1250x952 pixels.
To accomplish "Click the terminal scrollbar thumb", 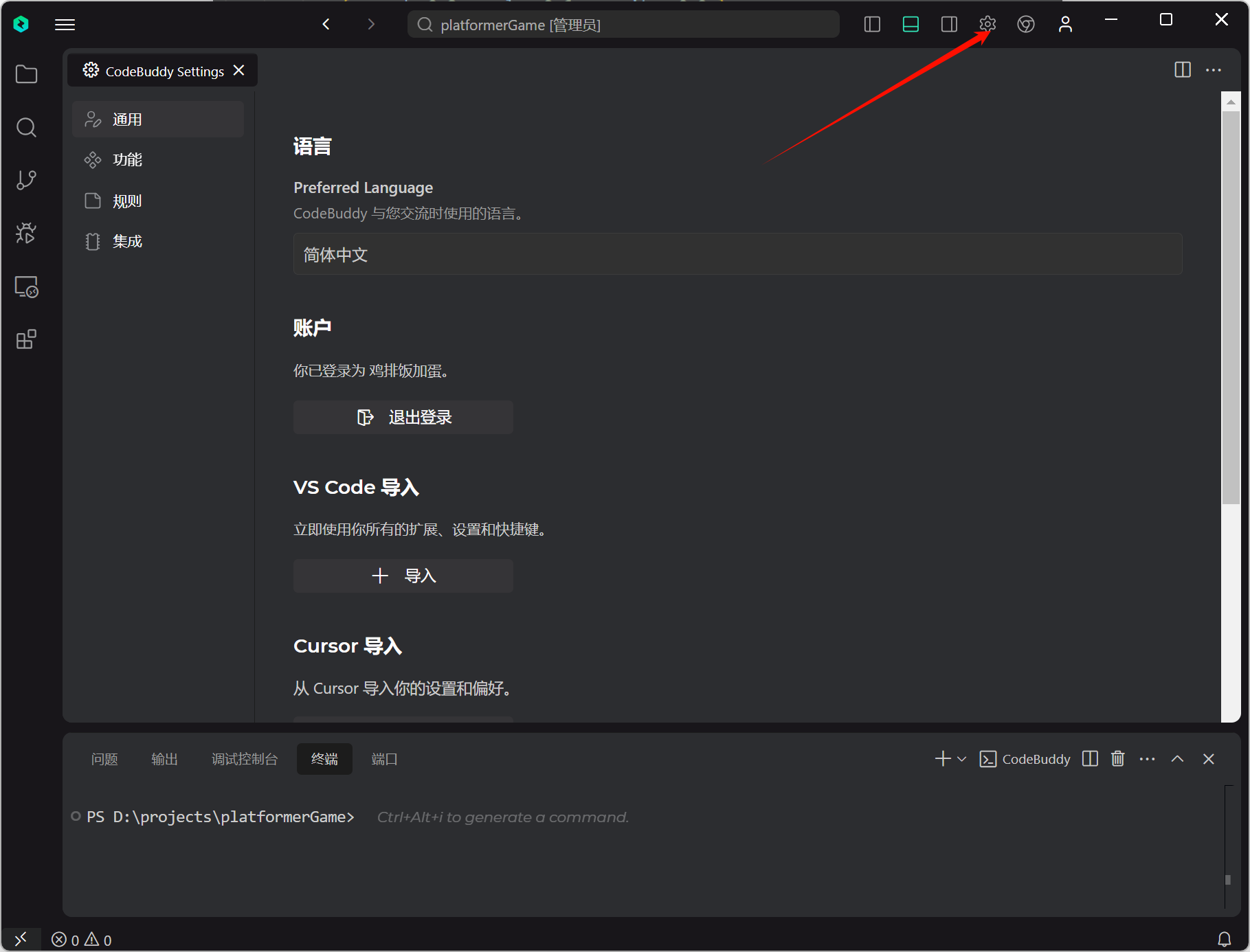I will 1228,880.
